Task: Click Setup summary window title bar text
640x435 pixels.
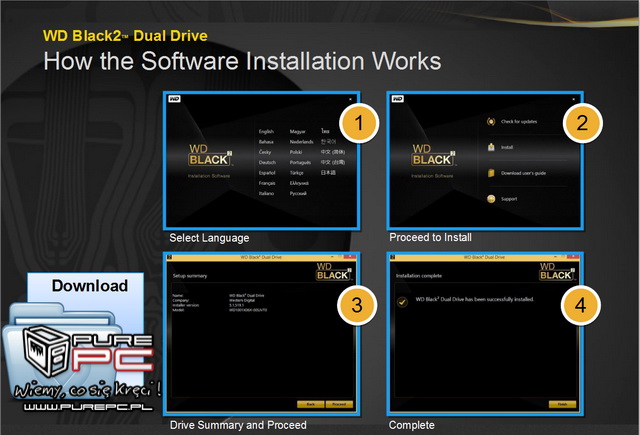Action: coord(261,257)
